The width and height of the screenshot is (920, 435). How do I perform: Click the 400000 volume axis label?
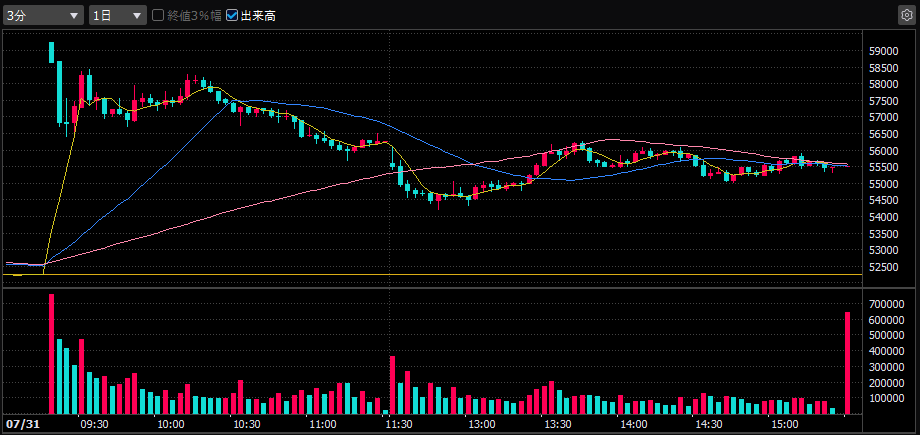click(886, 351)
